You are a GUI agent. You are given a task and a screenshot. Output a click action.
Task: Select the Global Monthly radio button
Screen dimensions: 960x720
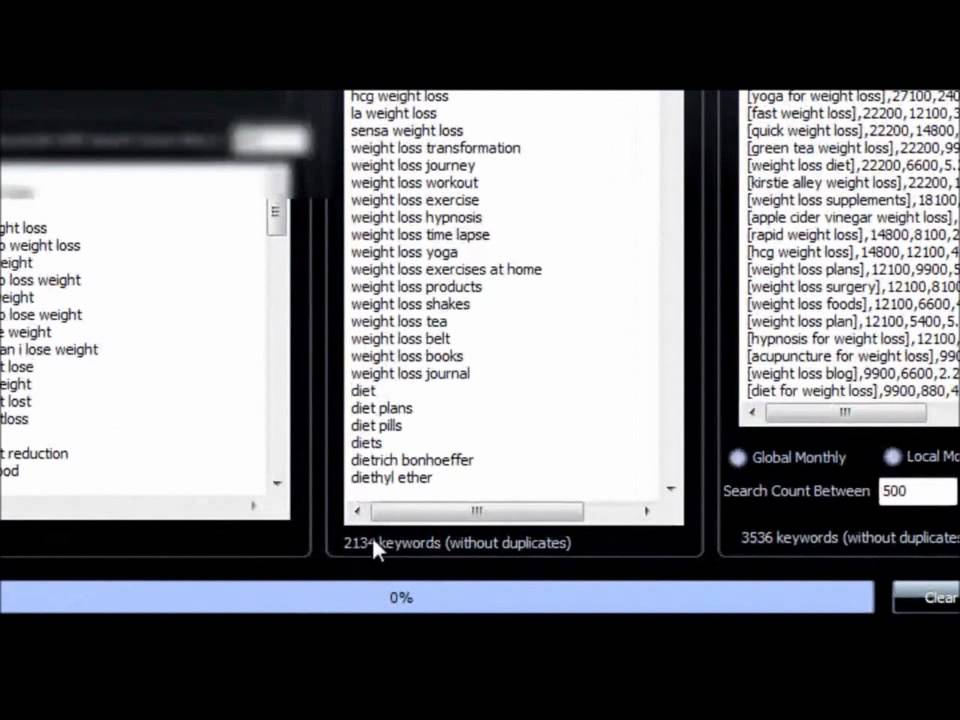[738, 457]
